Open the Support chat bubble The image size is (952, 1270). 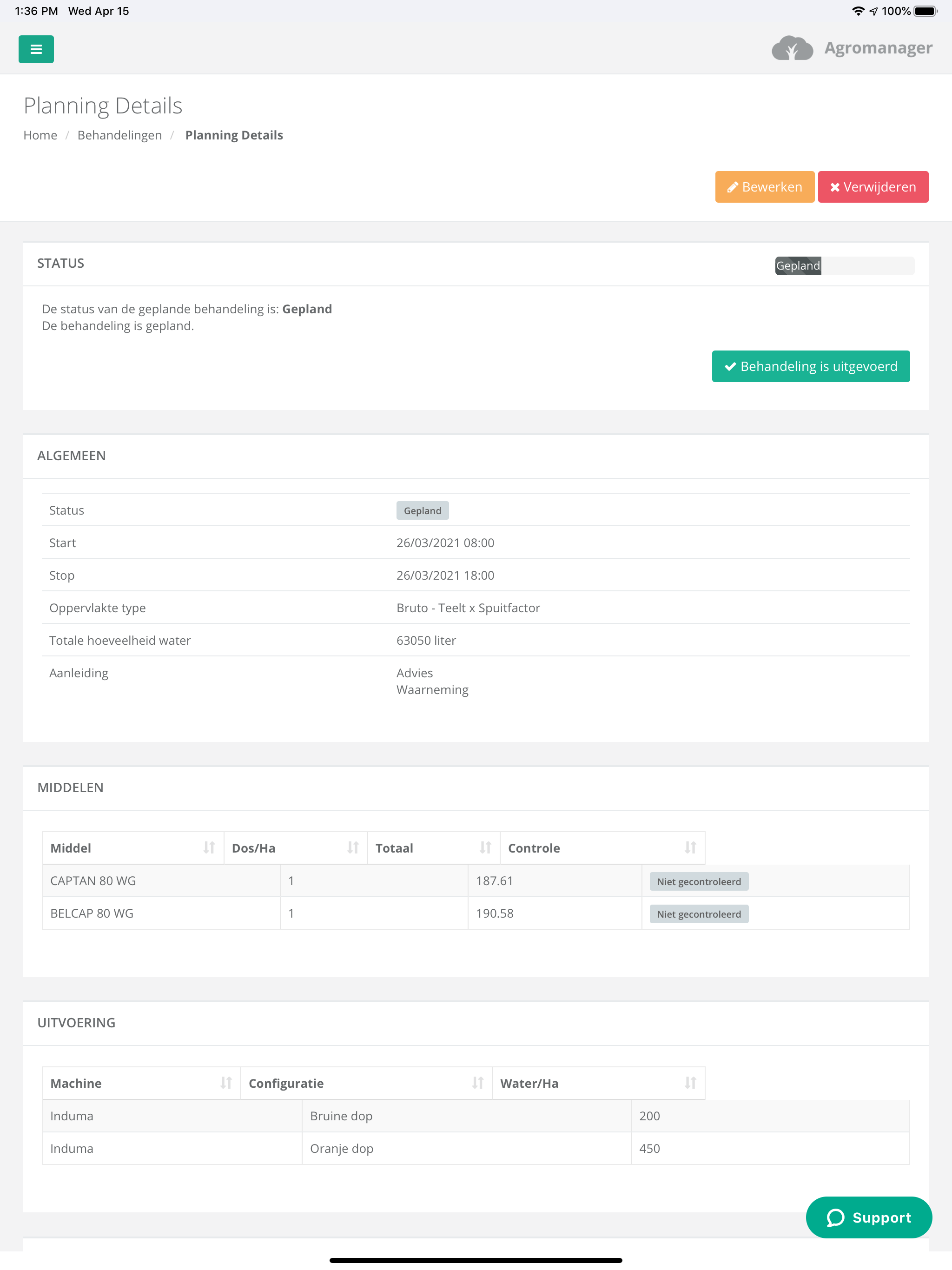pyautogui.click(x=868, y=1217)
